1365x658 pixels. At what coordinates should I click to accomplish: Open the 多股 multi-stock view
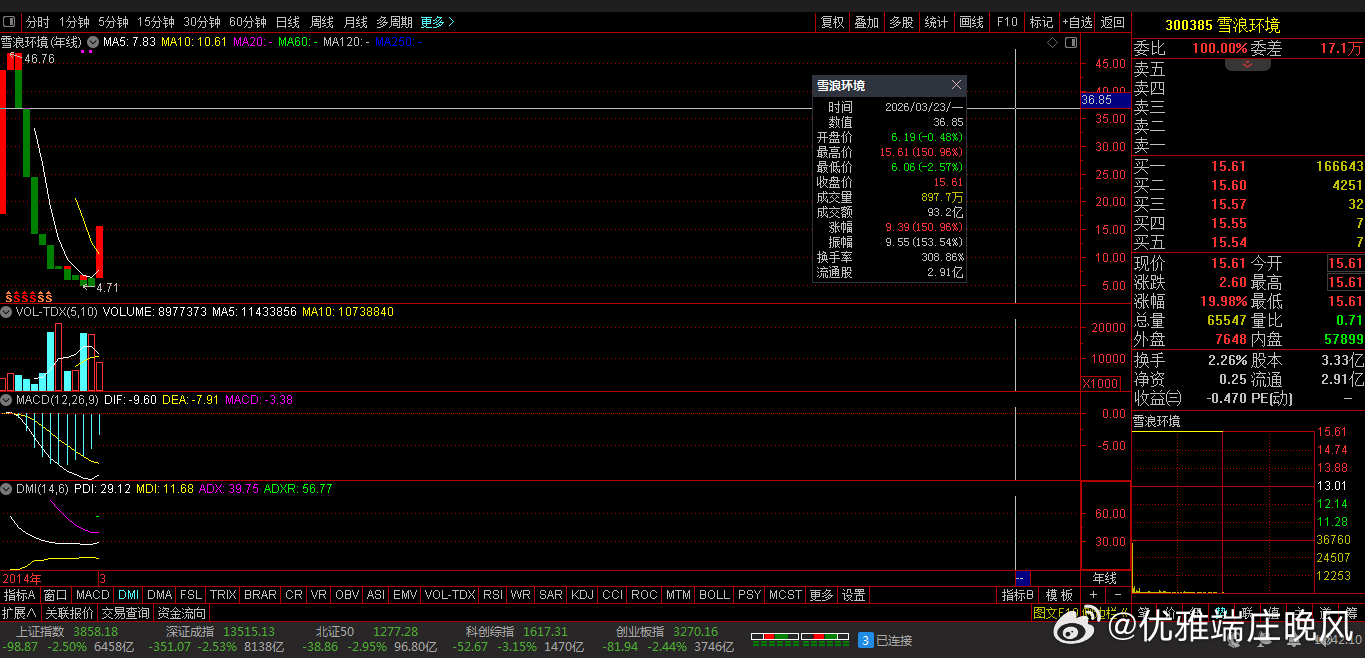click(901, 21)
